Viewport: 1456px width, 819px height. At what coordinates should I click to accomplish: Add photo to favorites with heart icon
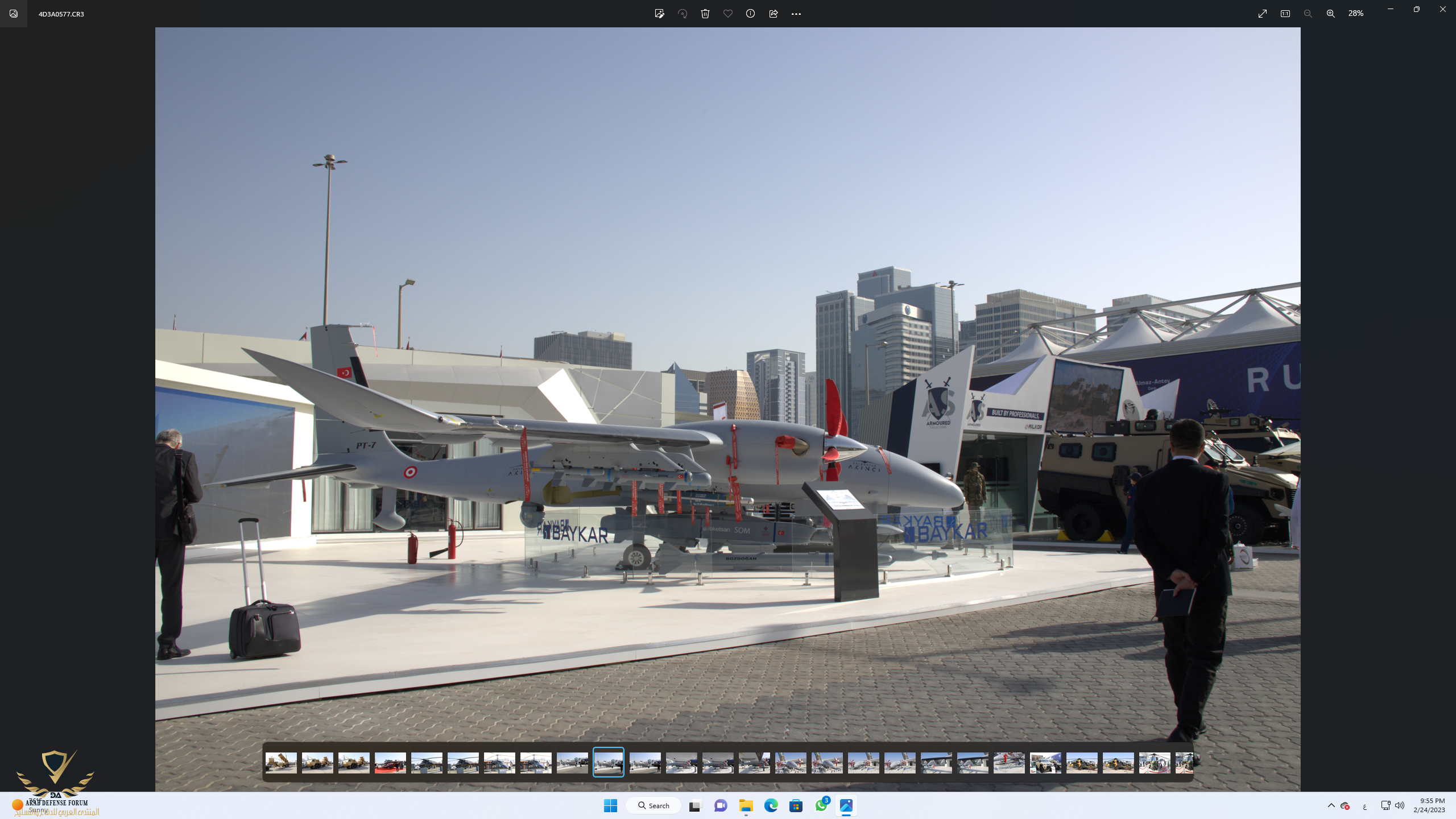[728, 14]
